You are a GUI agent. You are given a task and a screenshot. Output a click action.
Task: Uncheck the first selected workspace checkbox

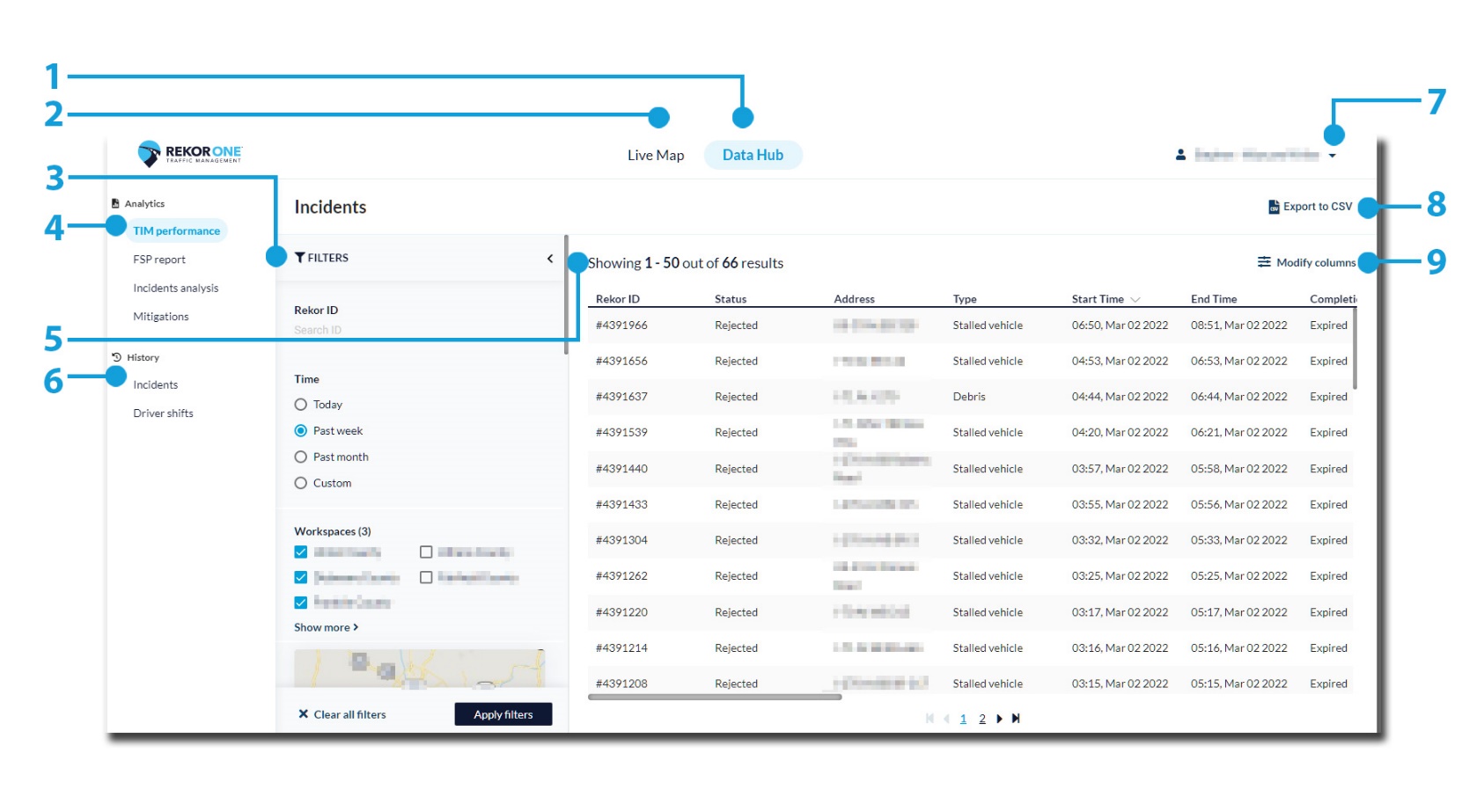point(299,552)
